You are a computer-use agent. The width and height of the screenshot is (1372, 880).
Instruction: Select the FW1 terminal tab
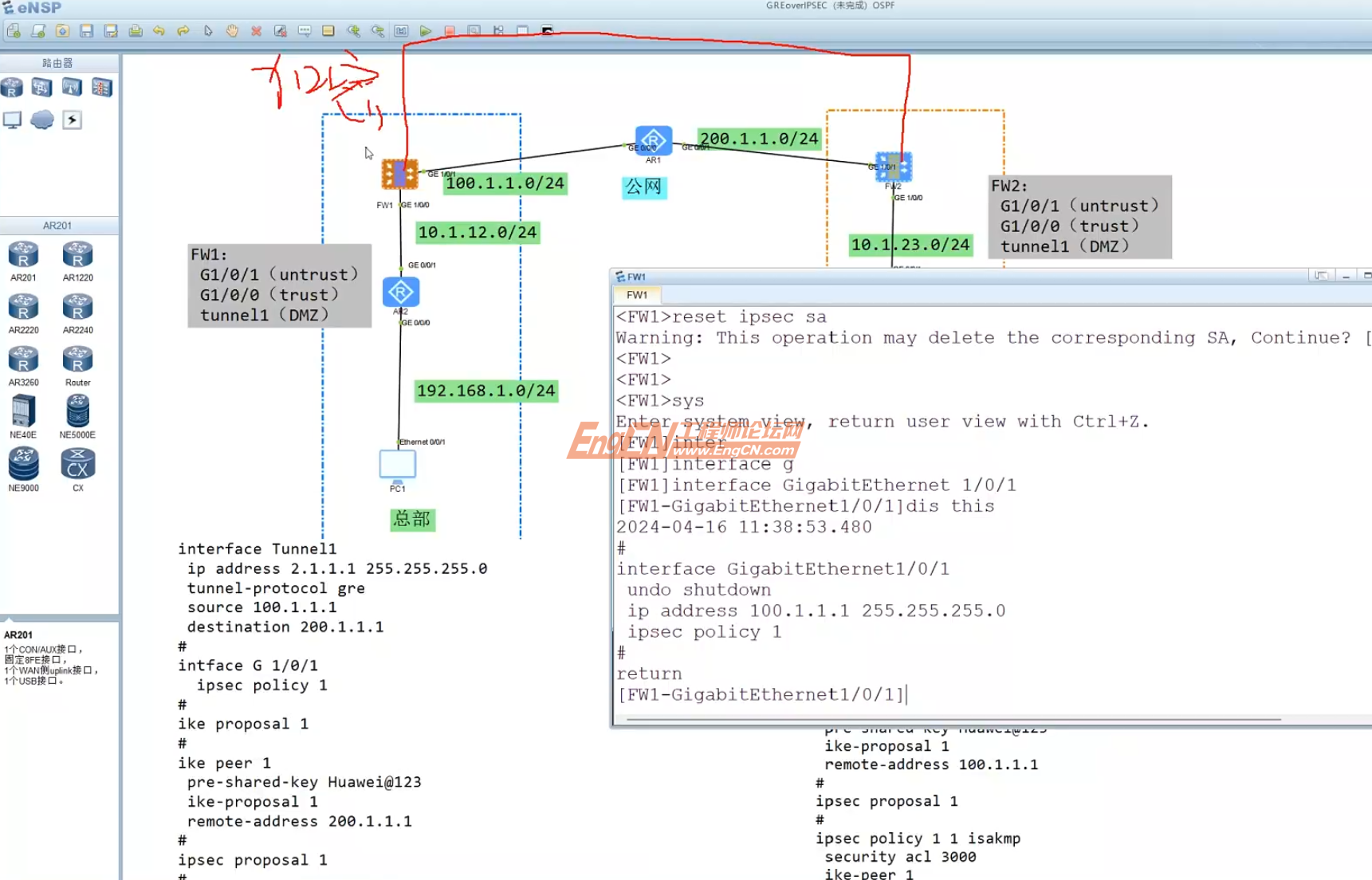click(x=637, y=295)
